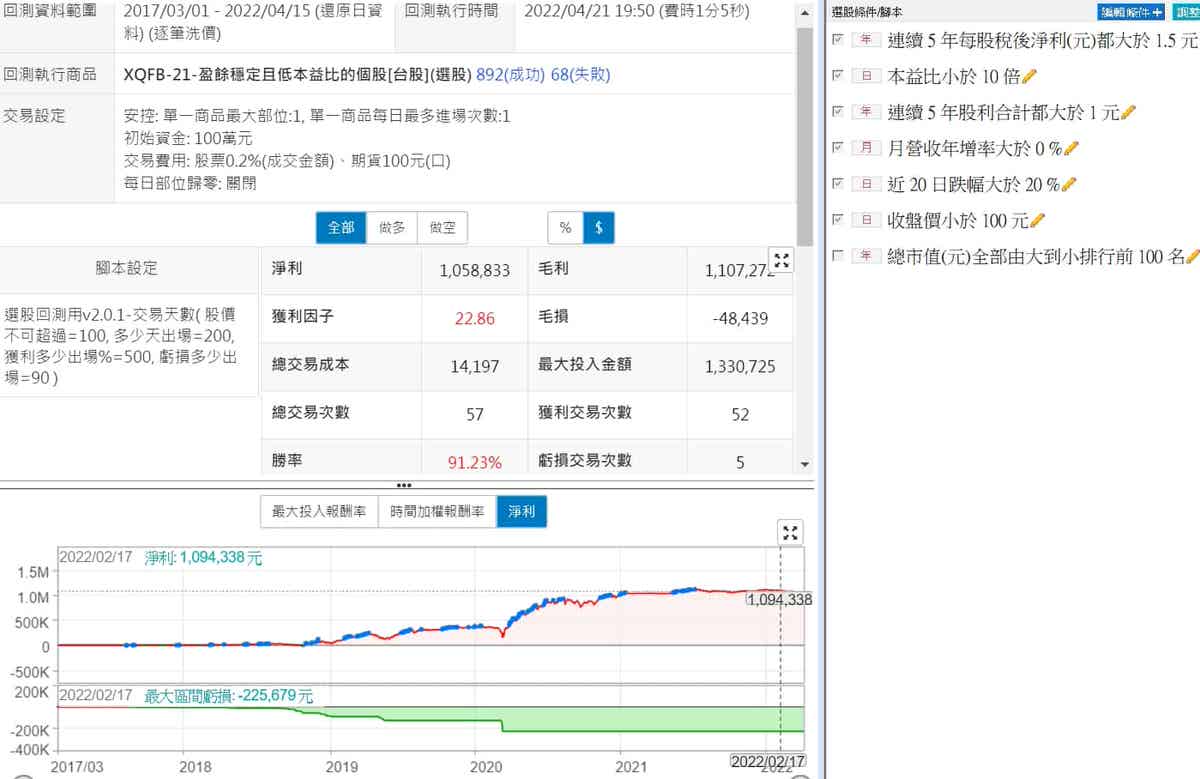Click pencil icon for 收盤價小於 100 元
This screenshot has height=779, width=1200.
coord(1037,220)
